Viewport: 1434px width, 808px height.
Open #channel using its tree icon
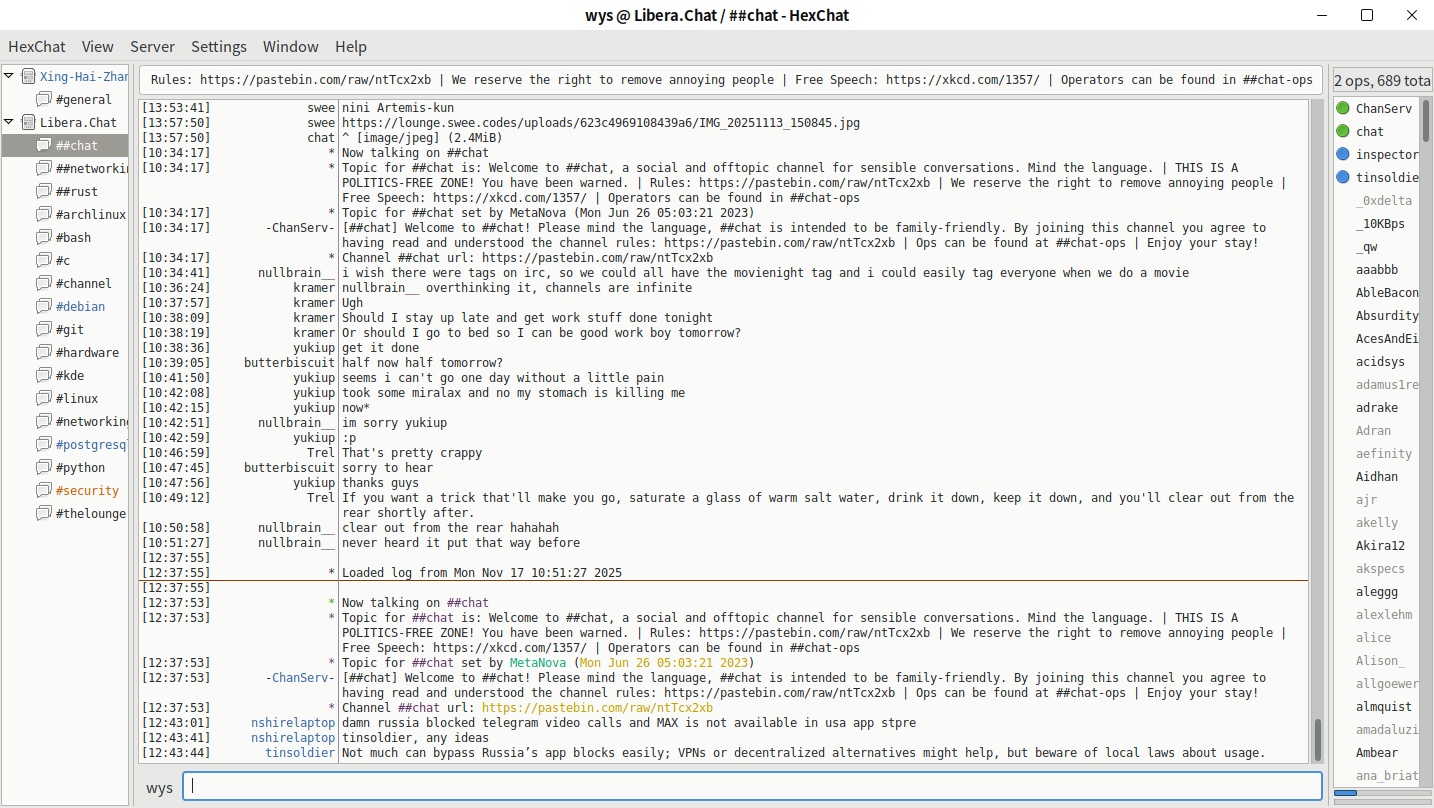(44, 283)
